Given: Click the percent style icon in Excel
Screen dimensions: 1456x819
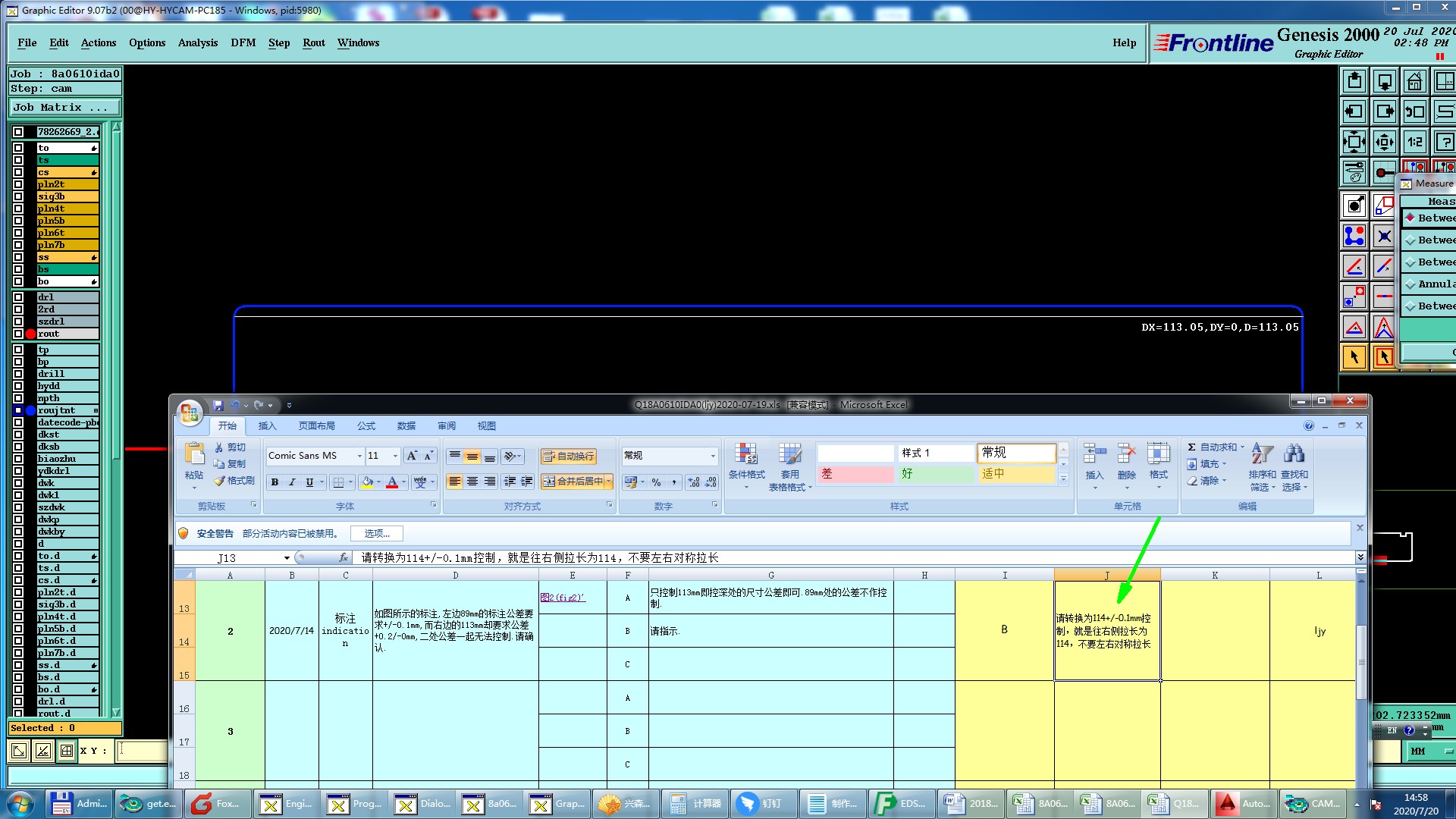Looking at the screenshot, I should tap(656, 482).
